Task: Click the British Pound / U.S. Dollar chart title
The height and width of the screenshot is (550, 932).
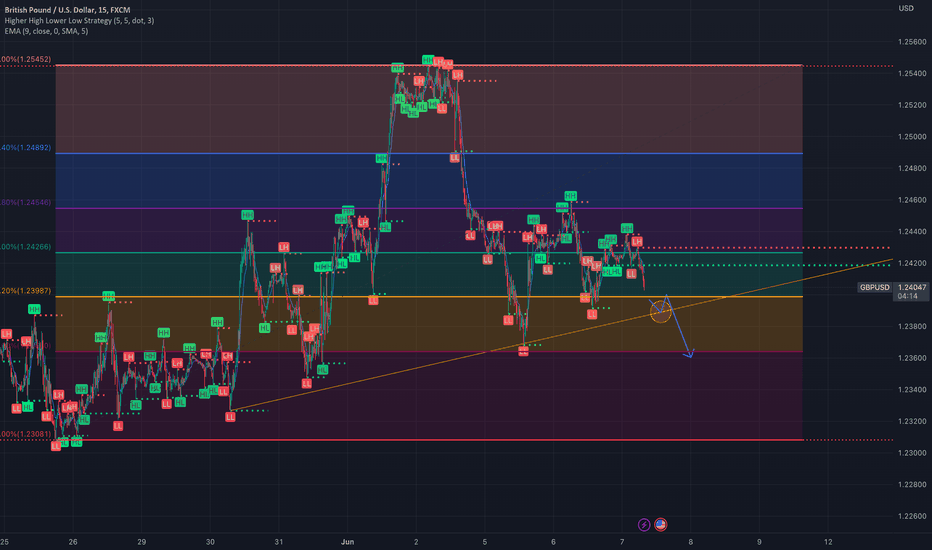Action: [x=67, y=10]
